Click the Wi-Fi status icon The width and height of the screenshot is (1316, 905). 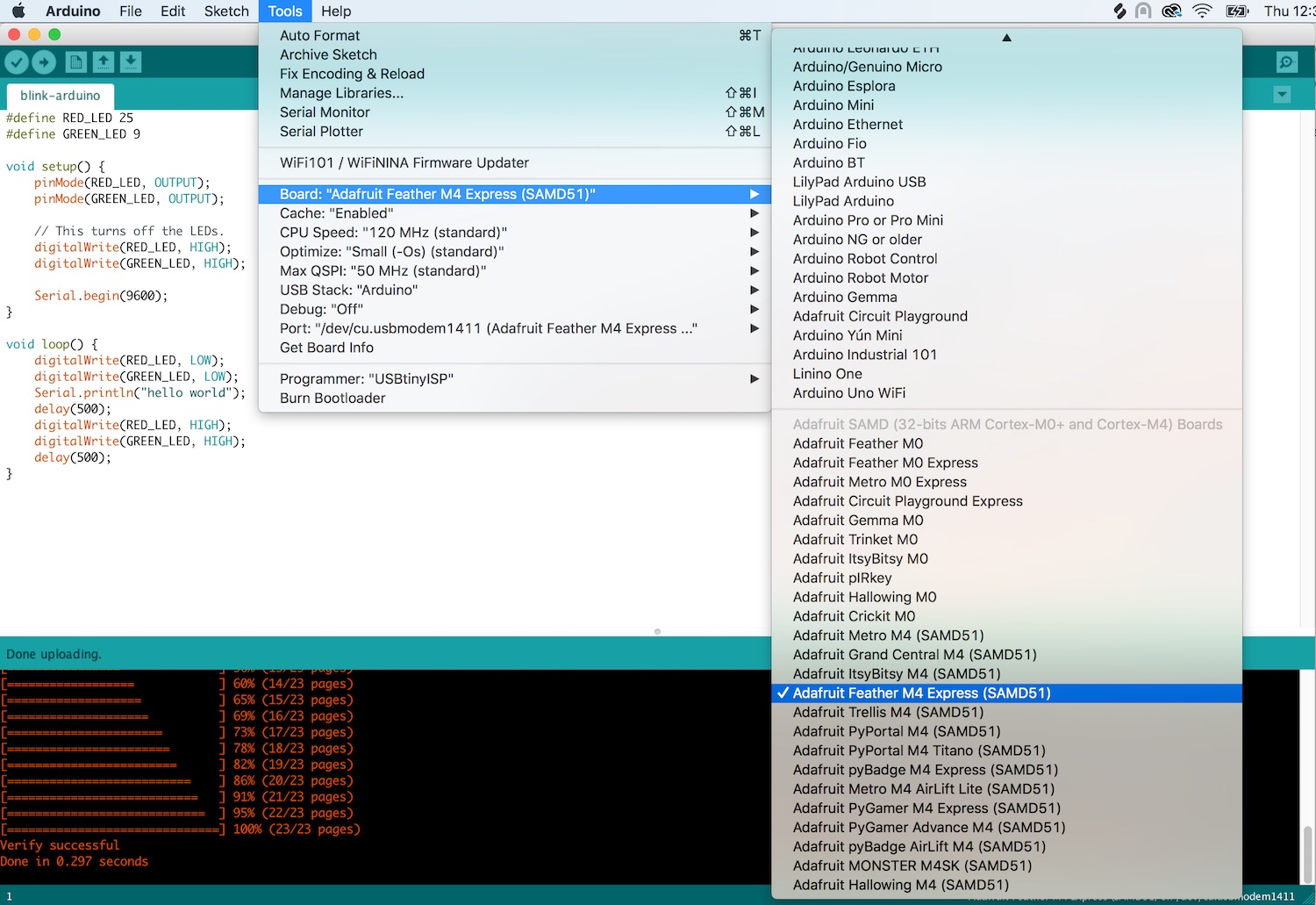pos(1202,11)
